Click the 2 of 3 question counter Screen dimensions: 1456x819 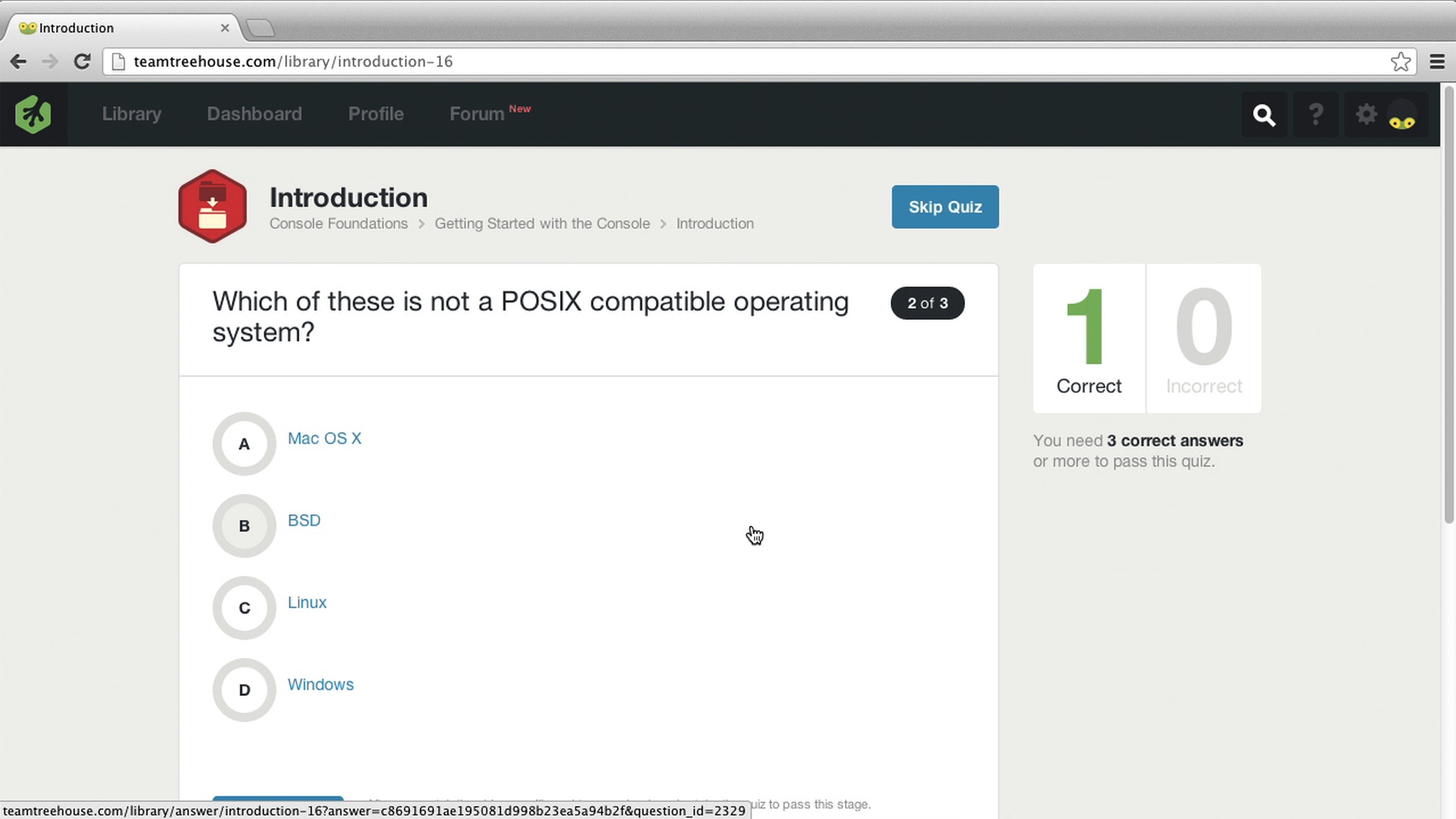click(x=927, y=303)
